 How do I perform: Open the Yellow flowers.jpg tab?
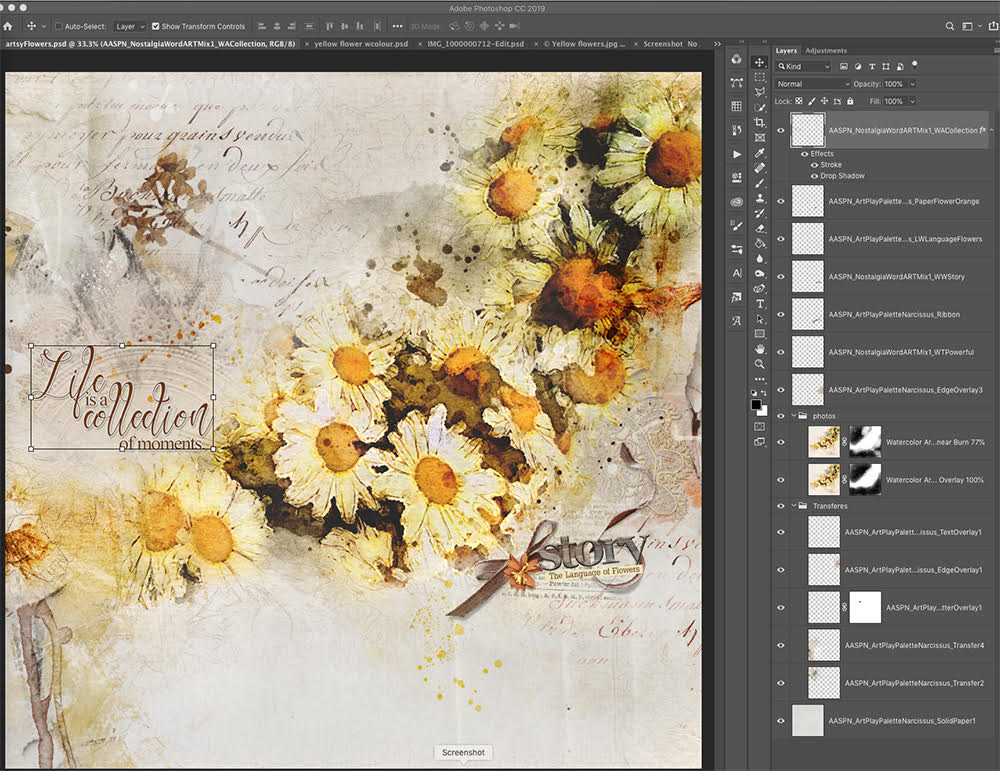[x=584, y=44]
